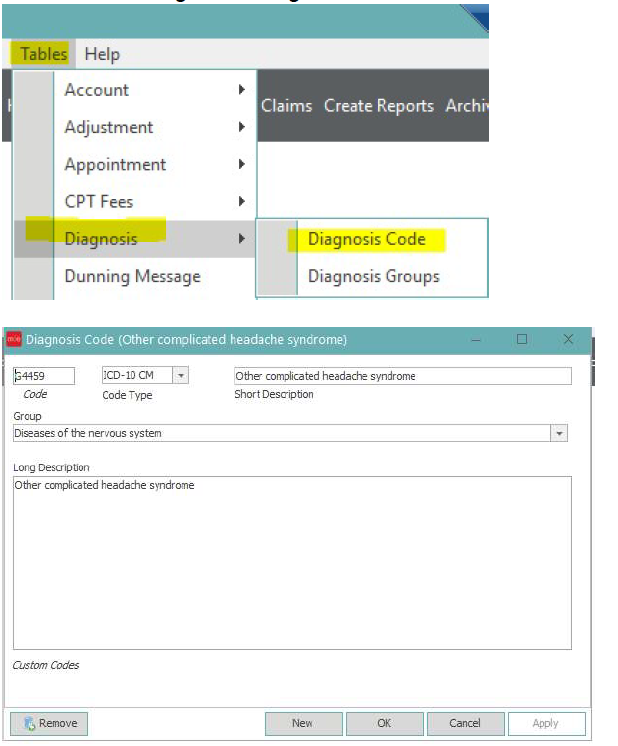Screen dimensions: 618x746
Task: Select Diagnosis Groups submenu item
Action: (373, 276)
